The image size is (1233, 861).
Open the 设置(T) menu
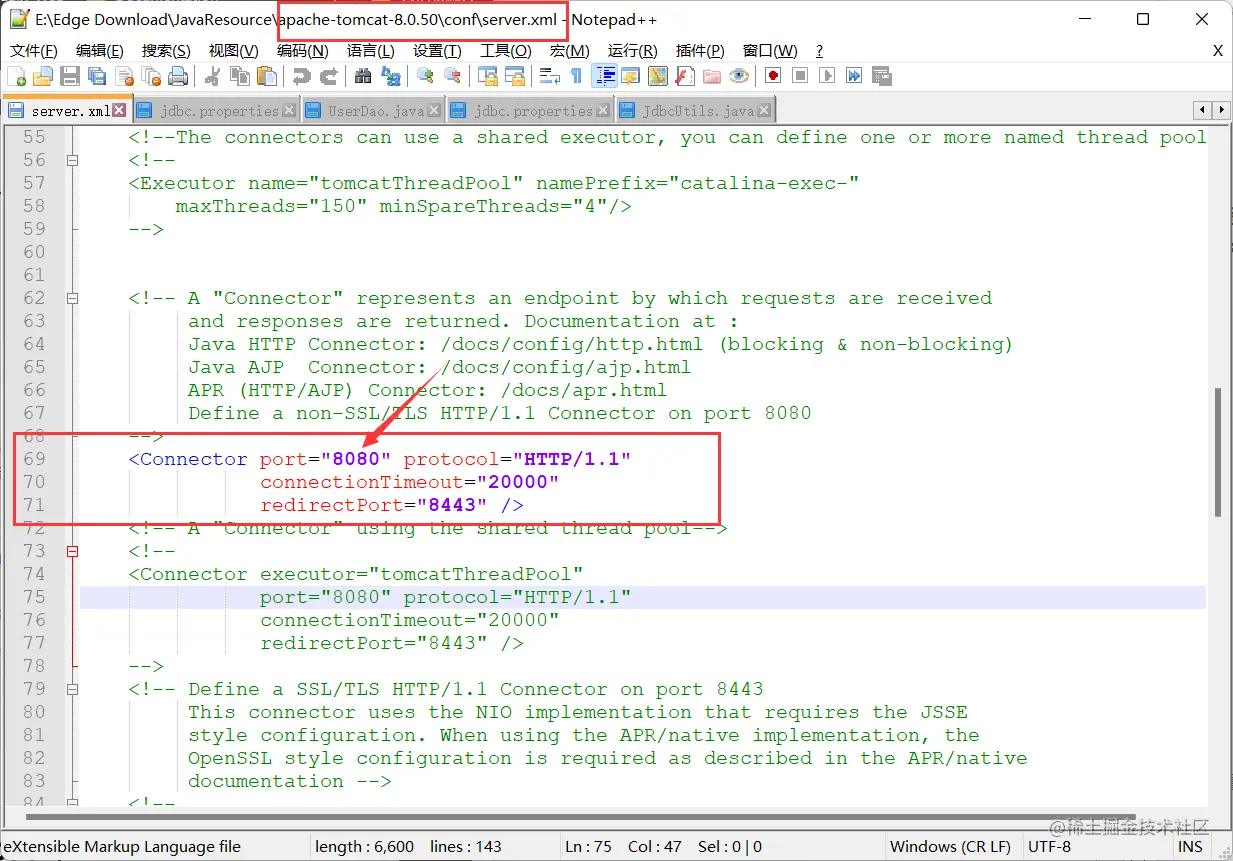[x=437, y=51]
